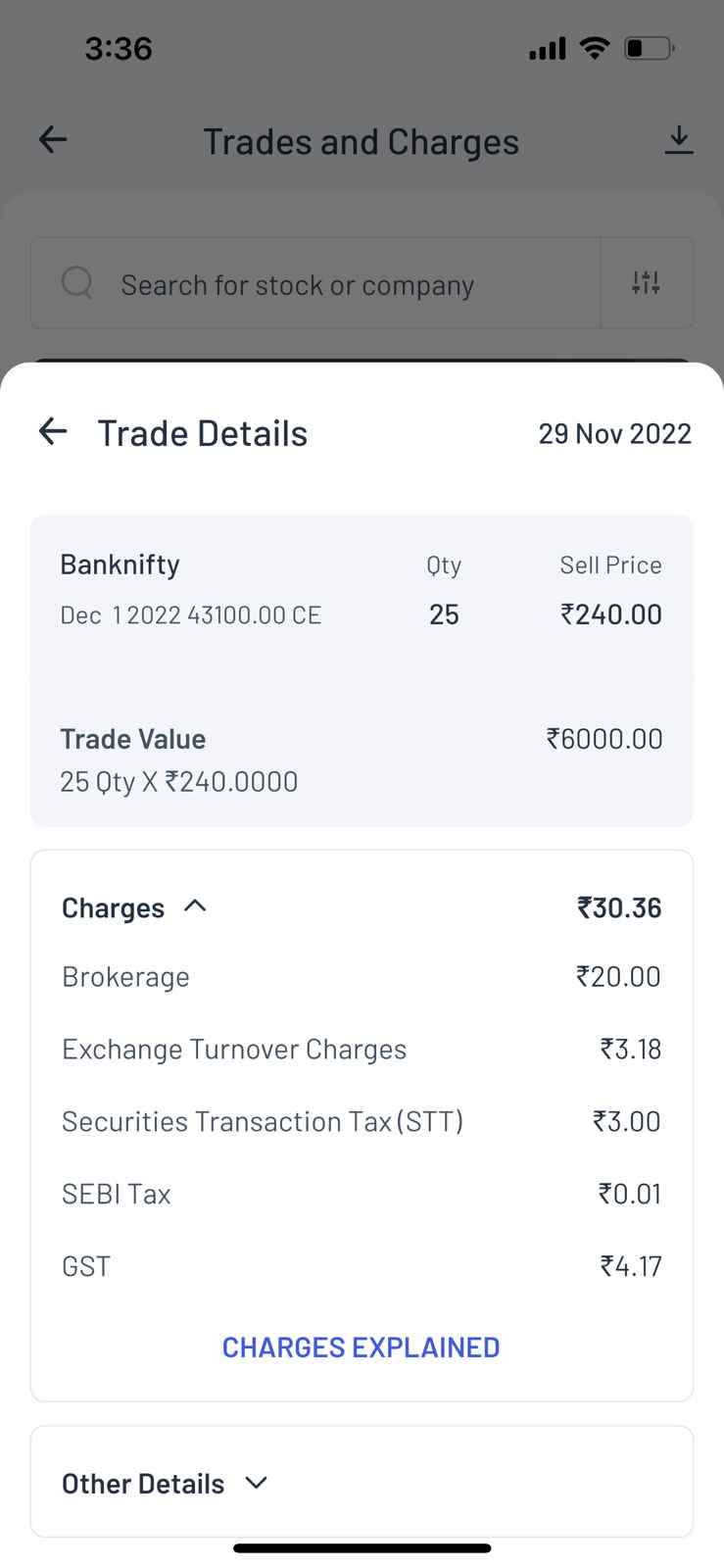Tap back arrow next to Trades and Charges
The width and height of the screenshot is (724, 1568).
click(x=53, y=140)
